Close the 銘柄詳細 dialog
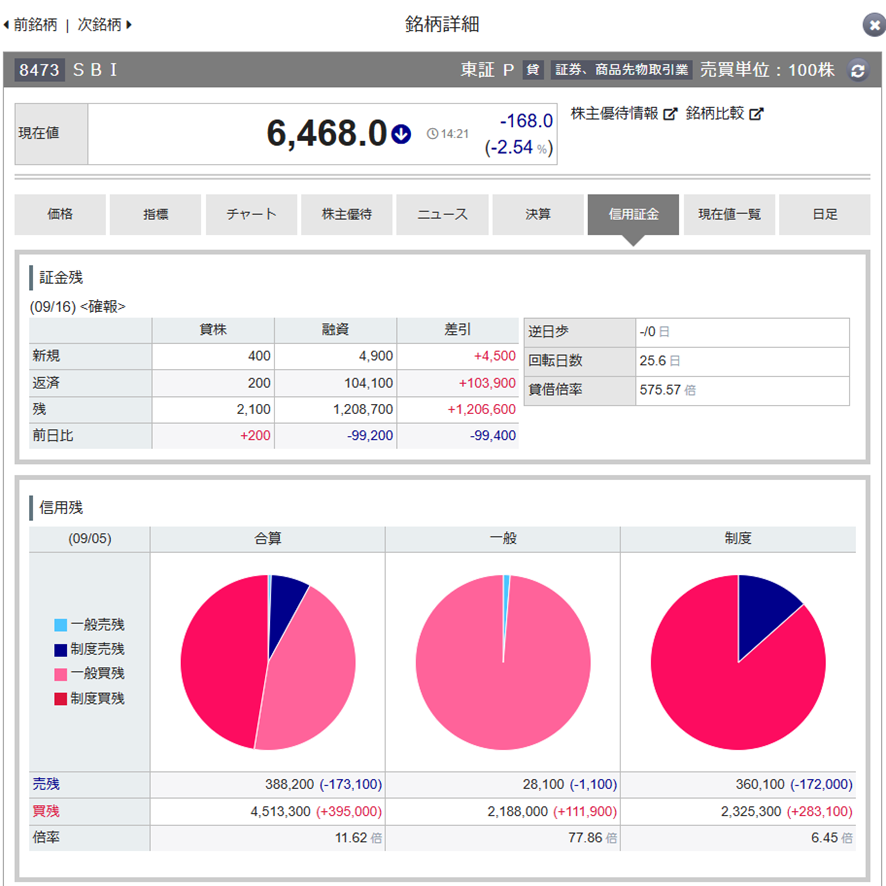The height and width of the screenshot is (886, 886). pos(872,25)
